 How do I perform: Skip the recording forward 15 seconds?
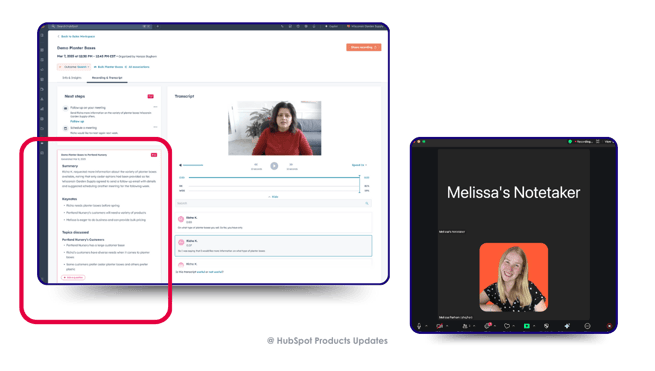pos(292,166)
